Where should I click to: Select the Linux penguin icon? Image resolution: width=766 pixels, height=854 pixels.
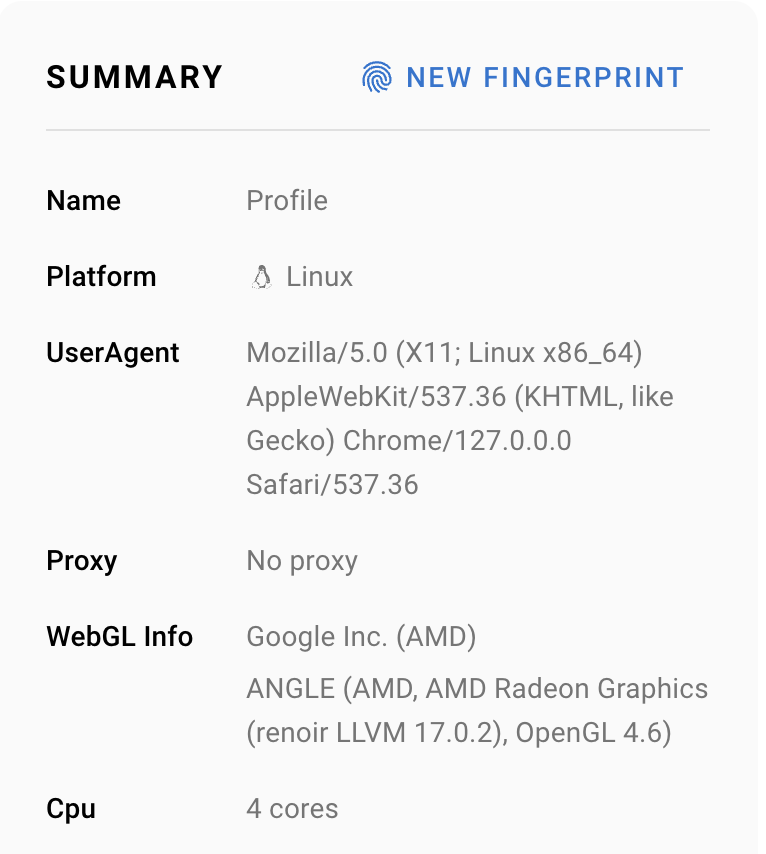(262, 276)
